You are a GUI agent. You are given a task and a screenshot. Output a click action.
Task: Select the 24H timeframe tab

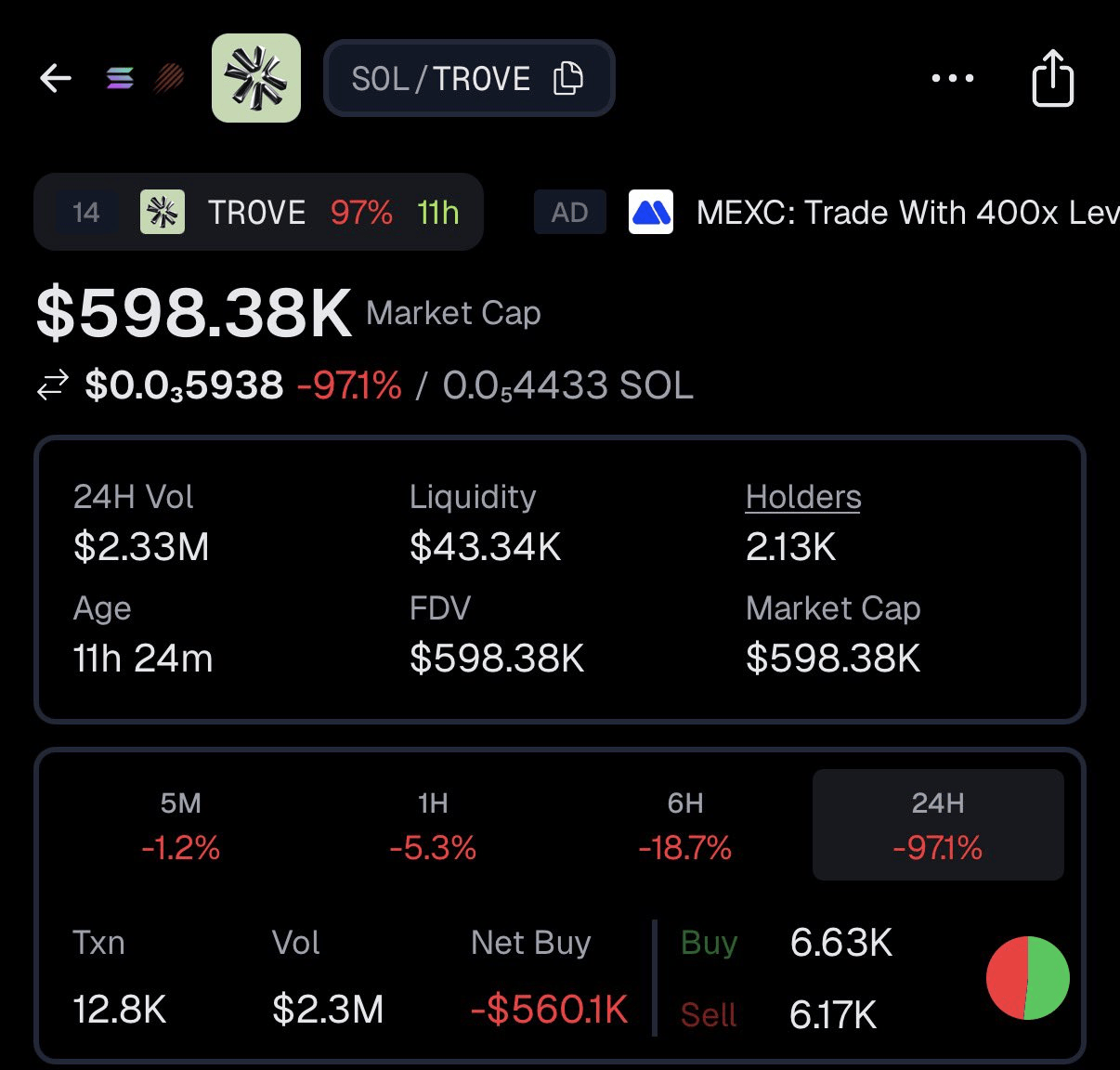click(x=938, y=825)
